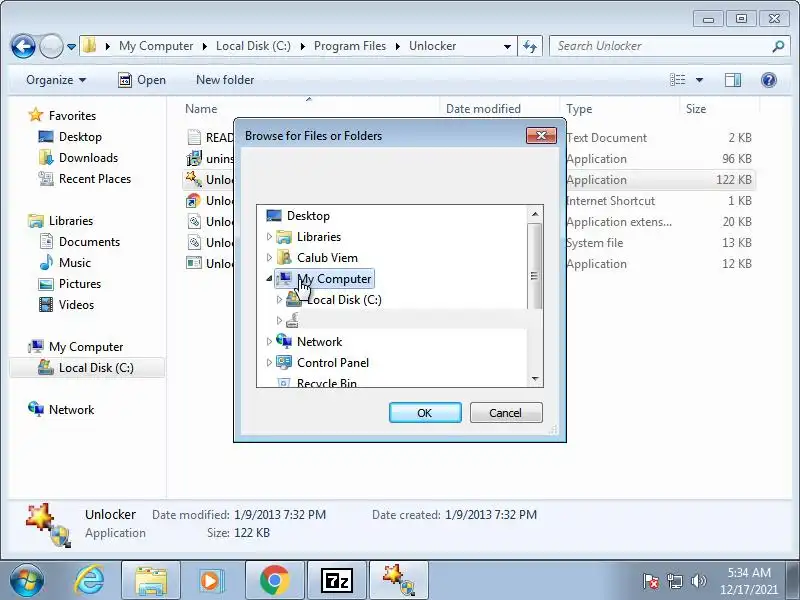Sort by the Name column header
The width and height of the screenshot is (800, 600).
coord(201,109)
